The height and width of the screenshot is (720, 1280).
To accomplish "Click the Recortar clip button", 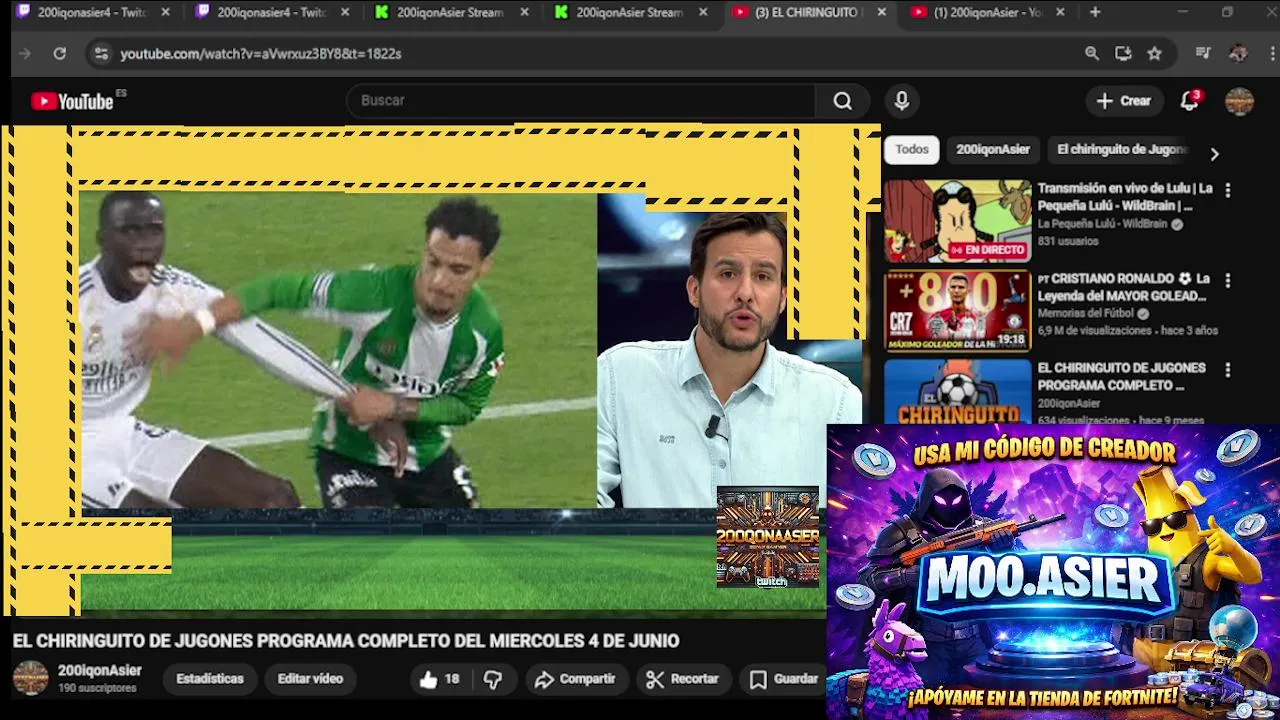I will [x=682, y=679].
